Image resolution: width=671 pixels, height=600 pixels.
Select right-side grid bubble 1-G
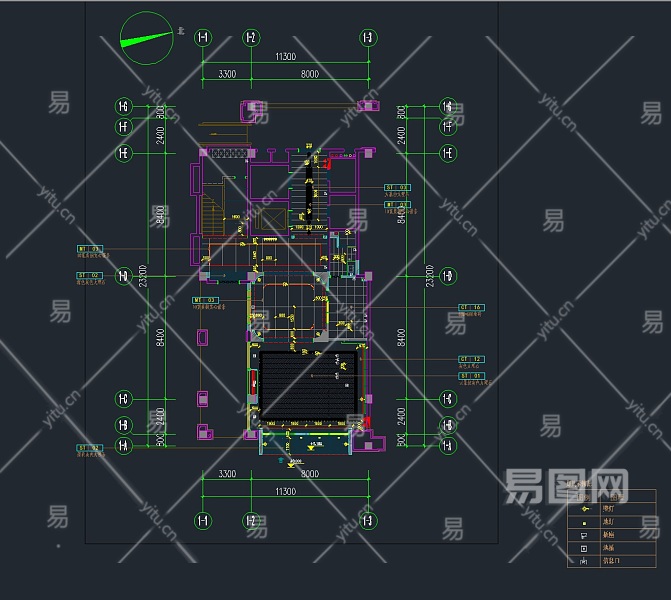[448, 106]
